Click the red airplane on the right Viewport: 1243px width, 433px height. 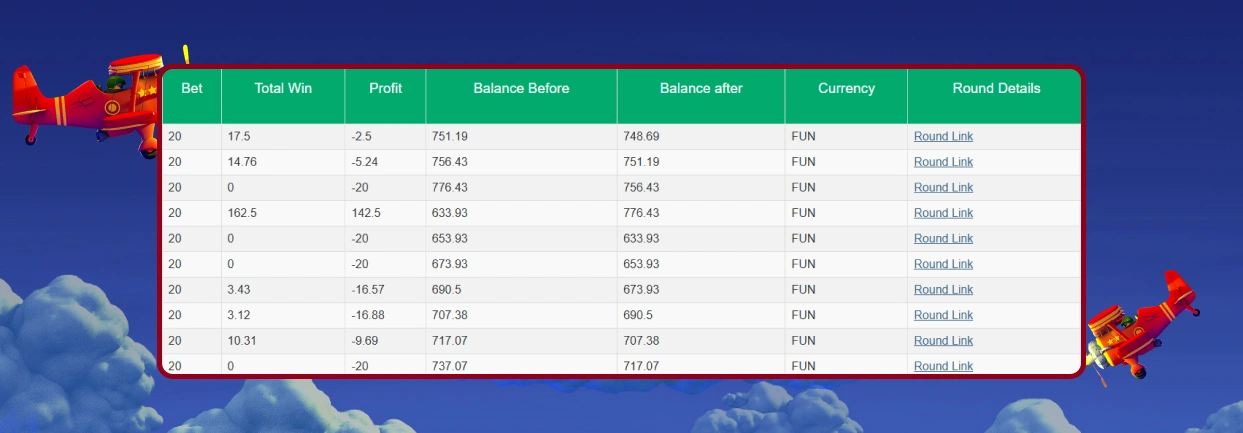[1141, 325]
